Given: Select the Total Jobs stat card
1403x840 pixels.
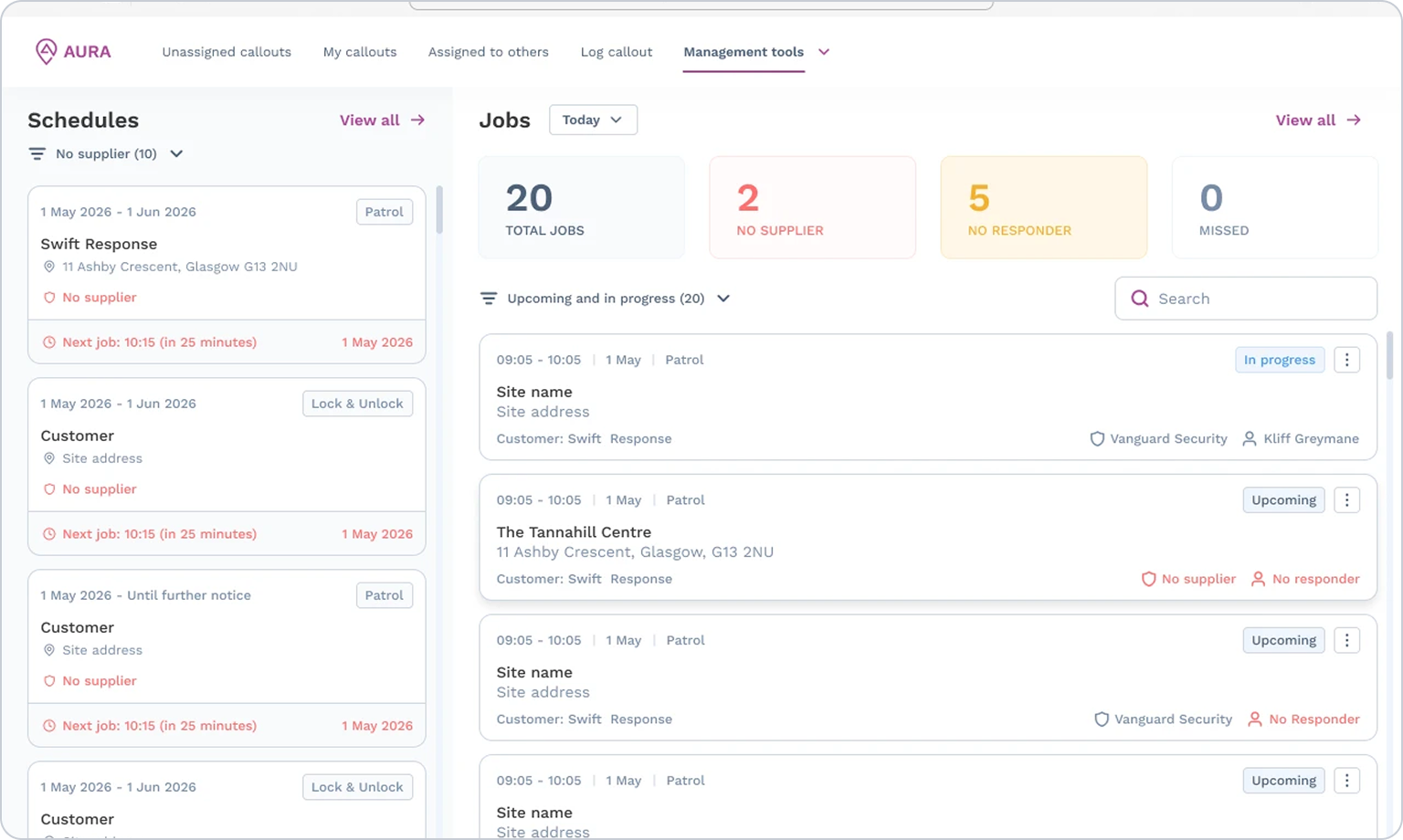Looking at the screenshot, I should click(581, 207).
